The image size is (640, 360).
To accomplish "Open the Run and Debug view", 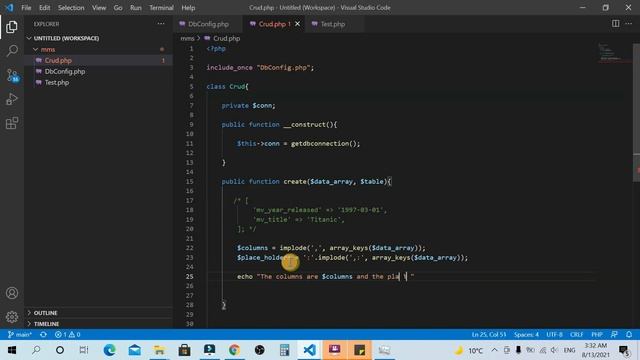I will tap(12, 99).
